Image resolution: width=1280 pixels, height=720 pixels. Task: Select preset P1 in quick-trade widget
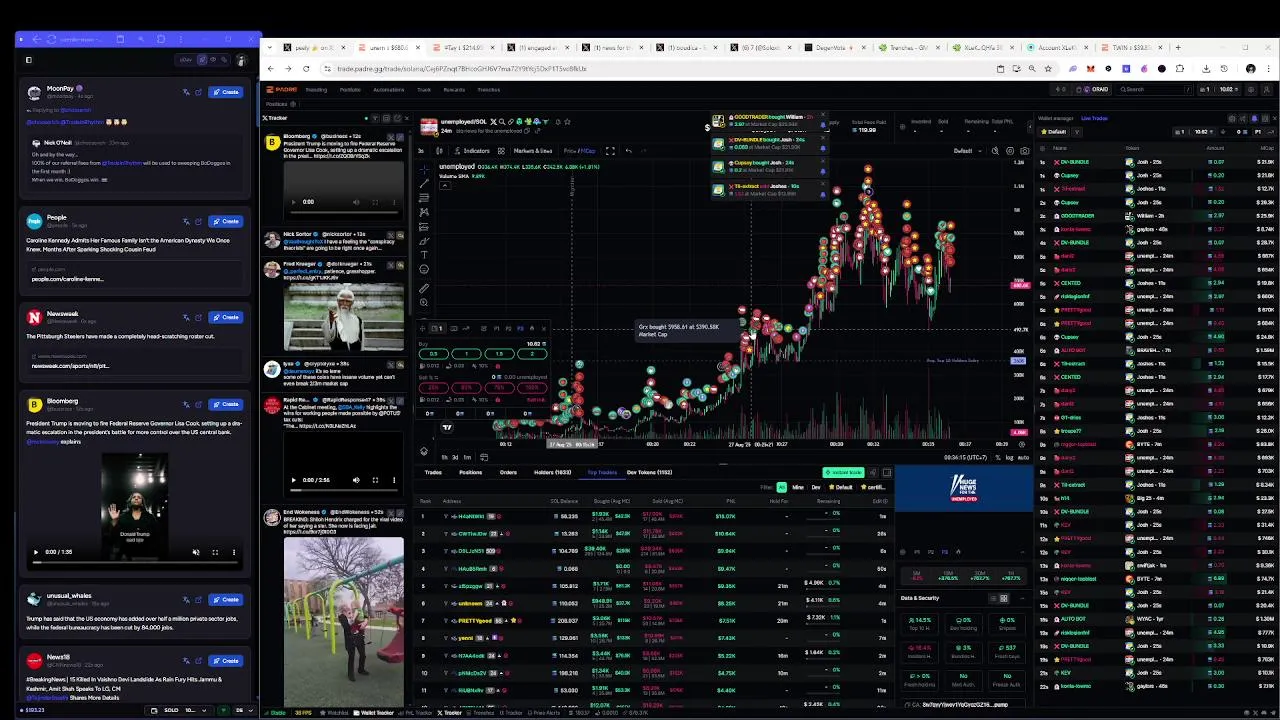click(x=496, y=329)
